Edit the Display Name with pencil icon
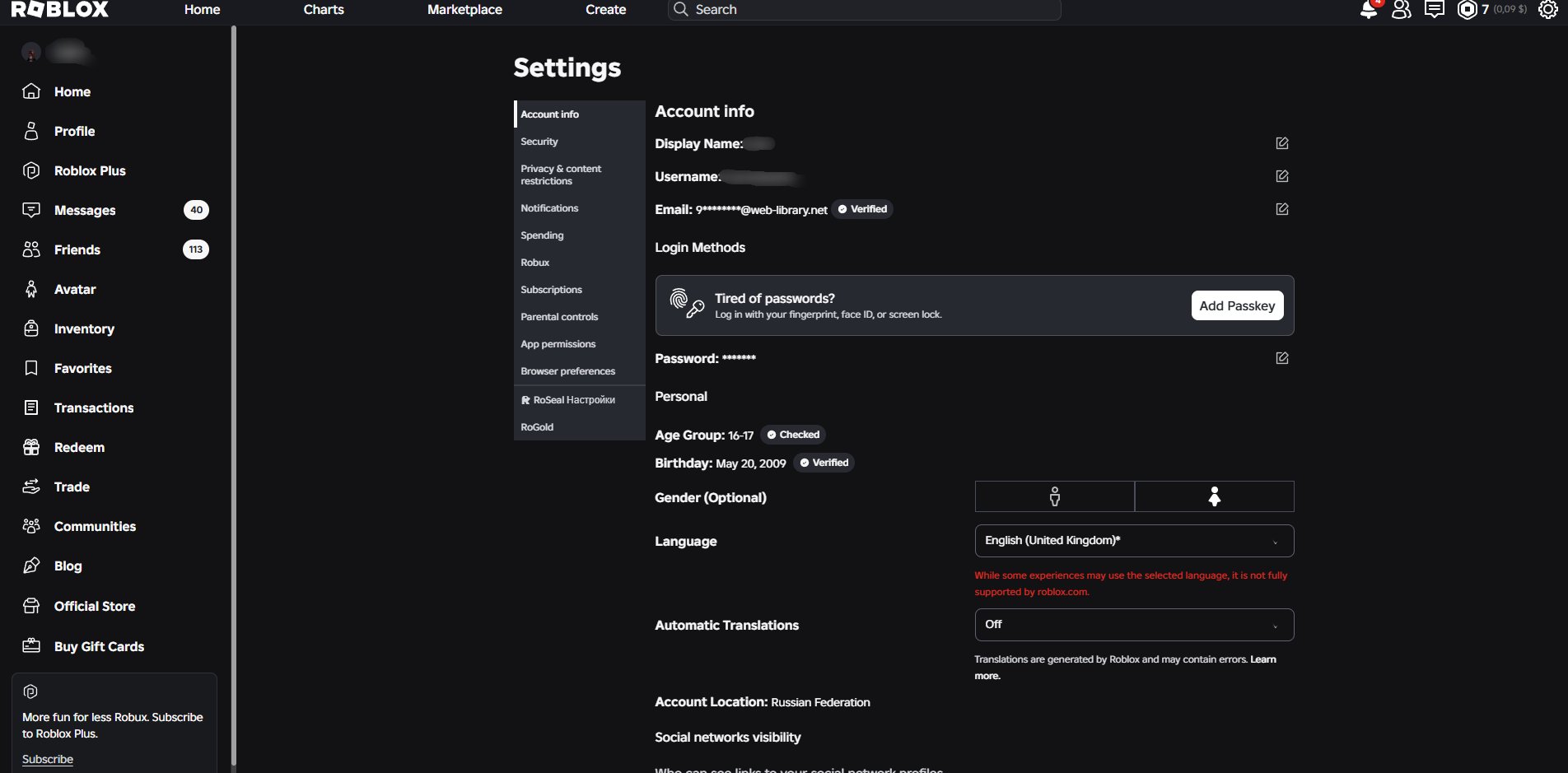 point(1282,143)
